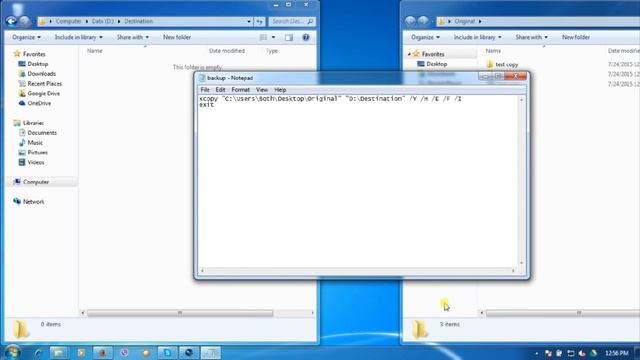Image resolution: width=640 pixels, height=360 pixels.
Task: Click New folder in Original window
Action: pyautogui.click(x=576, y=37)
